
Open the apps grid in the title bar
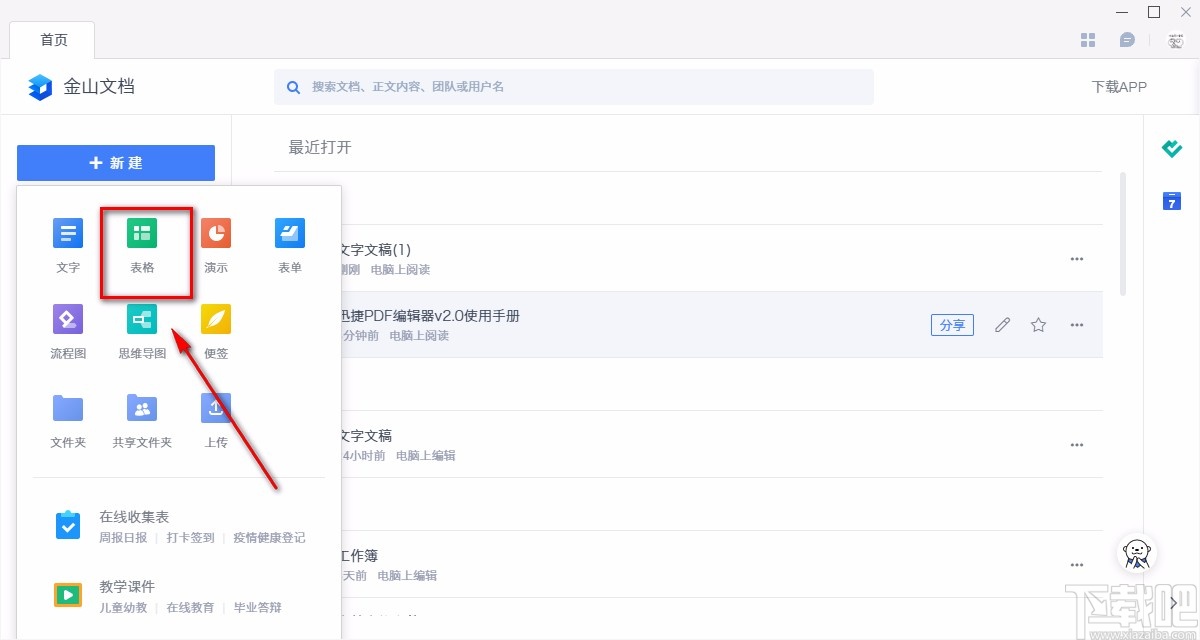point(1088,39)
